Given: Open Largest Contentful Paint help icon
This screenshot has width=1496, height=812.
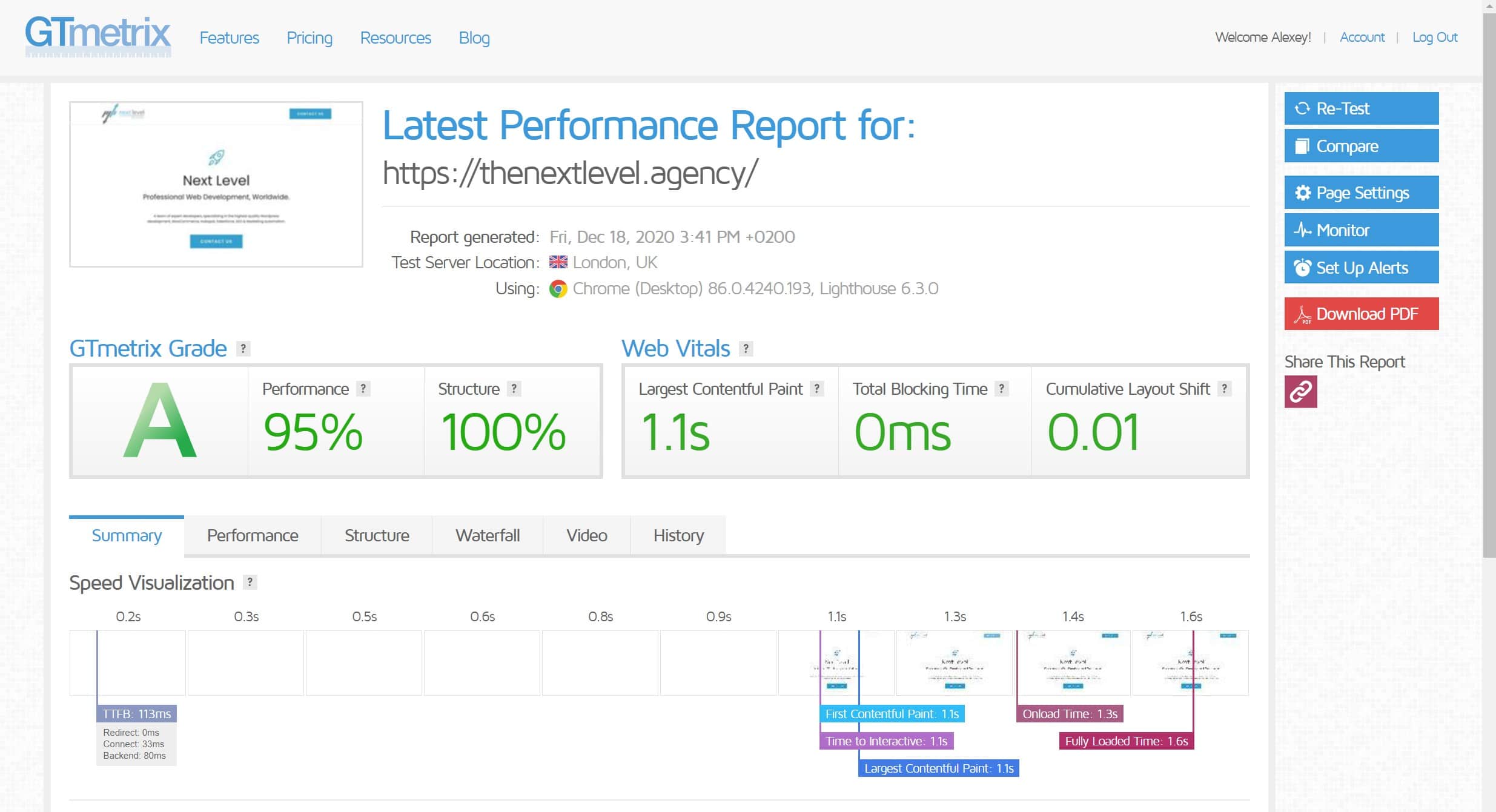Looking at the screenshot, I should click(x=816, y=389).
